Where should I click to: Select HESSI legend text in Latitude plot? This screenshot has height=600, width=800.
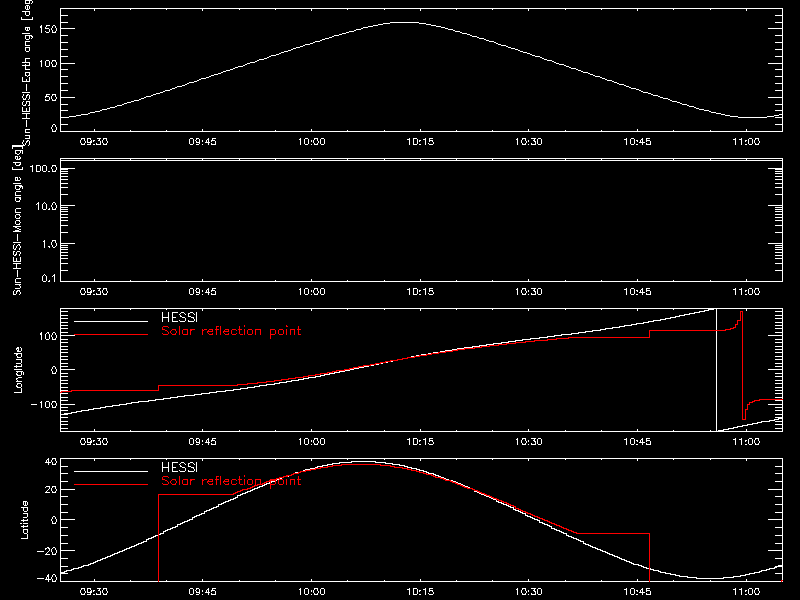(x=179, y=467)
